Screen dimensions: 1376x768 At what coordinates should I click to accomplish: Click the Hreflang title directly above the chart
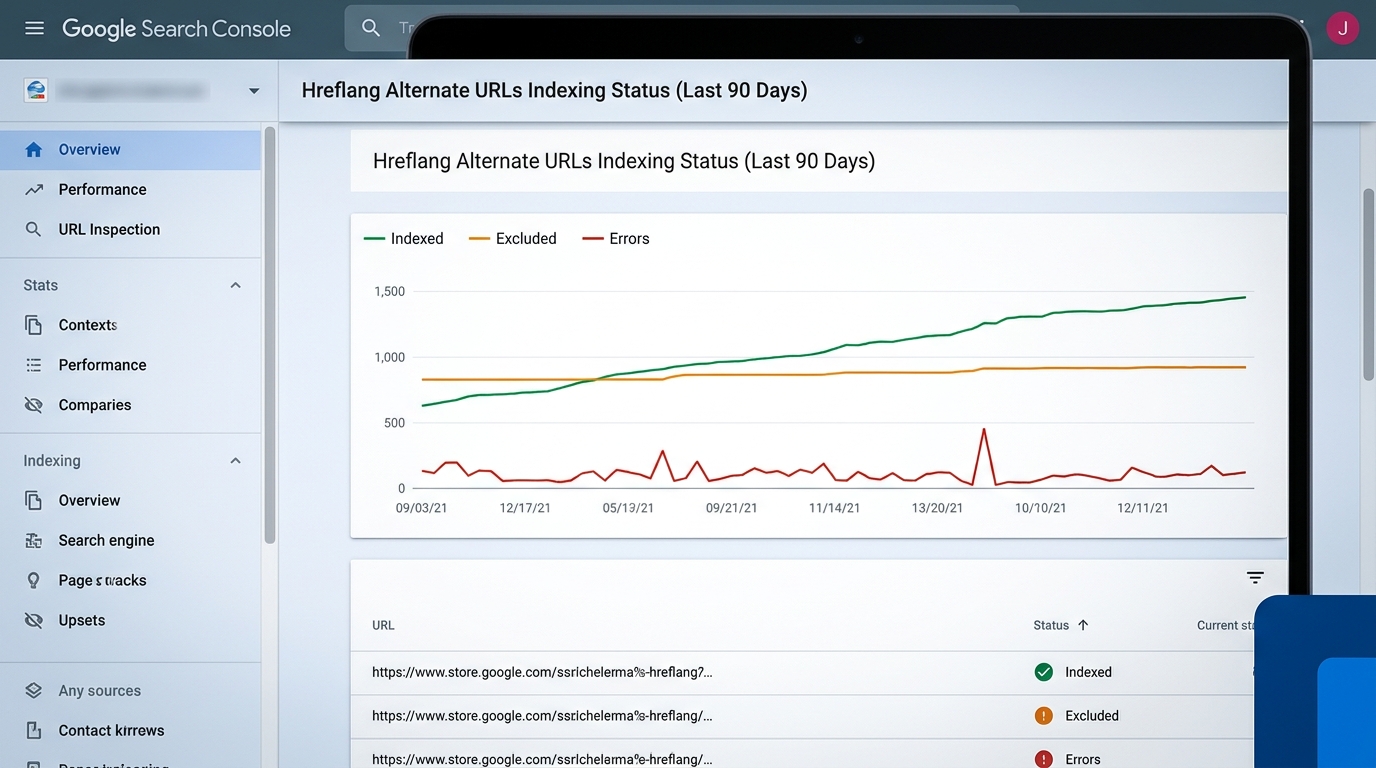624,161
